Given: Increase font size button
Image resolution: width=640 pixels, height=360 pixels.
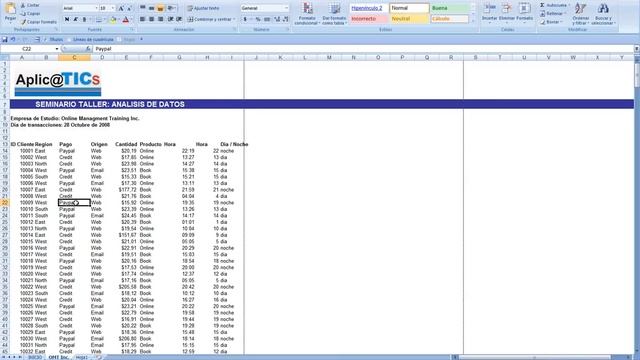Looking at the screenshot, I should click(121, 8).
